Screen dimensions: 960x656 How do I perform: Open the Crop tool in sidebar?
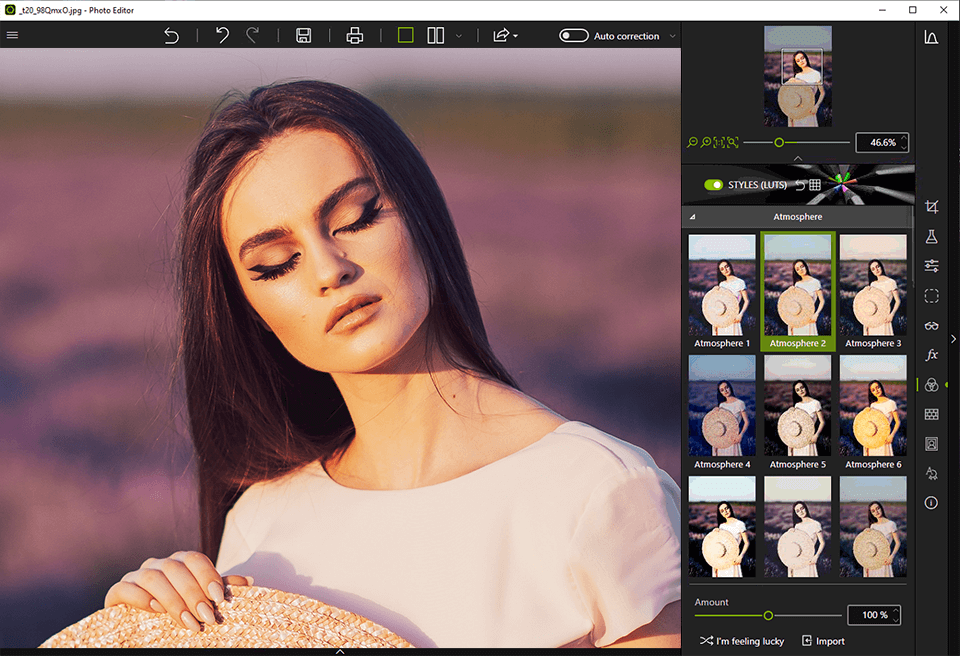pos(931,207)
